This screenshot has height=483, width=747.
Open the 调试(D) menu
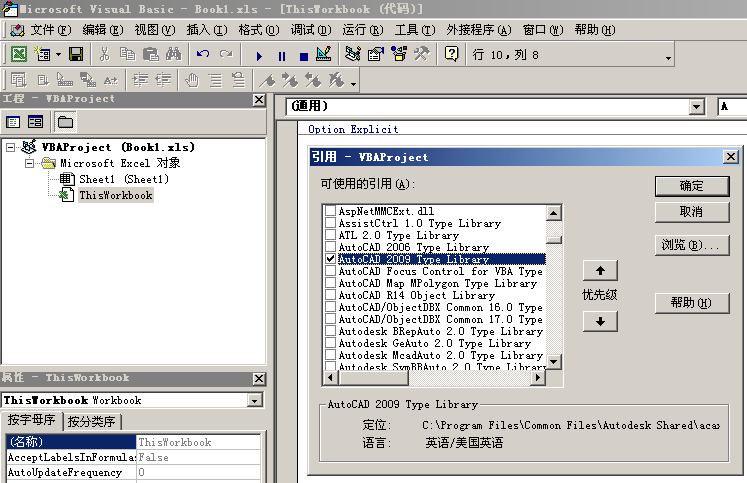(x=311, y=30)
